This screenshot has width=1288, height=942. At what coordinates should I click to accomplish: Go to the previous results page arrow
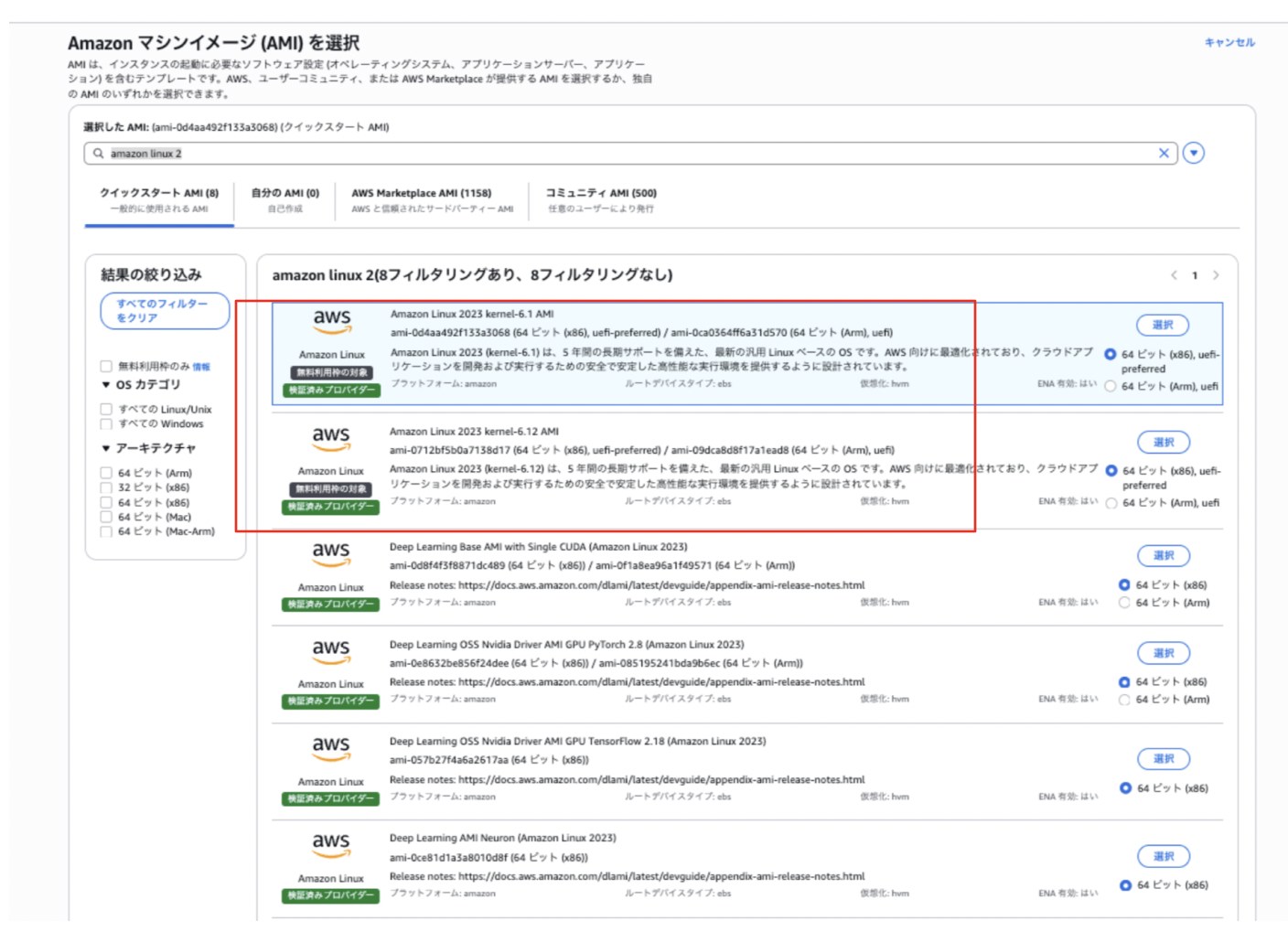click(1174, 275)
